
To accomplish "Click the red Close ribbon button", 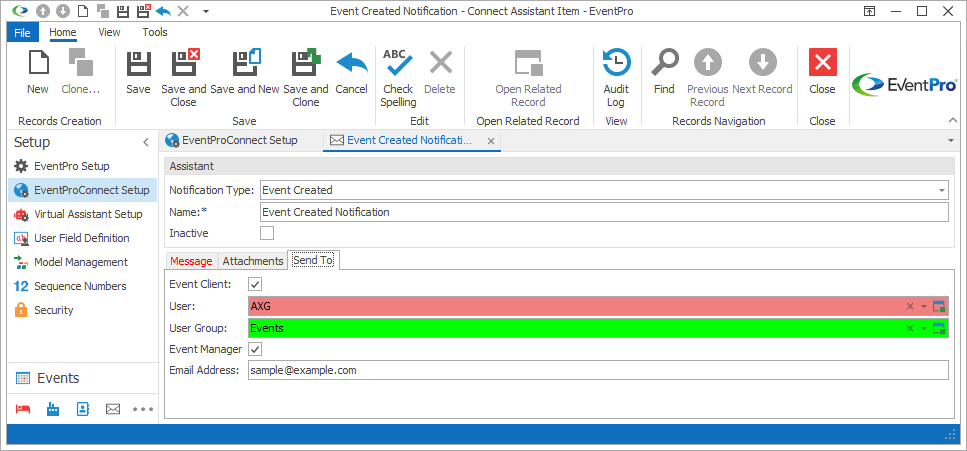I will click(x=822, y=72).
